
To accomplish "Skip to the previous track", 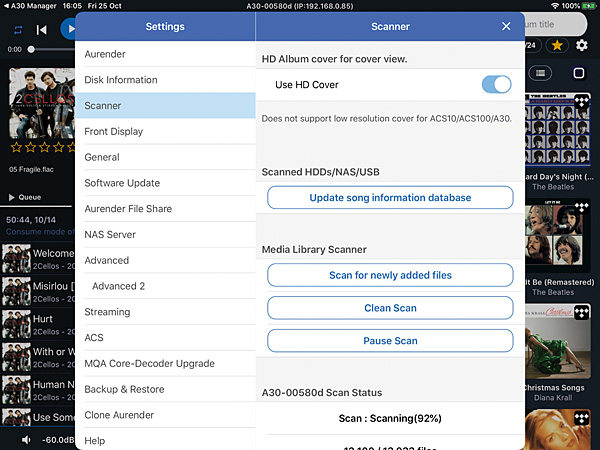I will pyautogui.click(x=42, y=30).
